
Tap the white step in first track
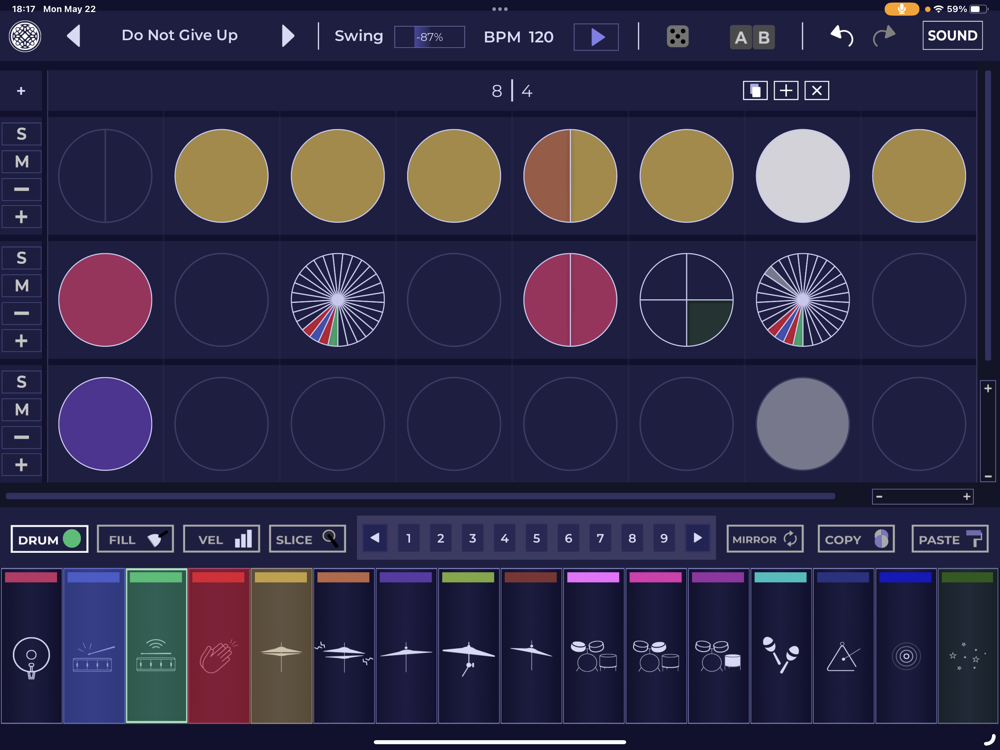coord(802,176)
